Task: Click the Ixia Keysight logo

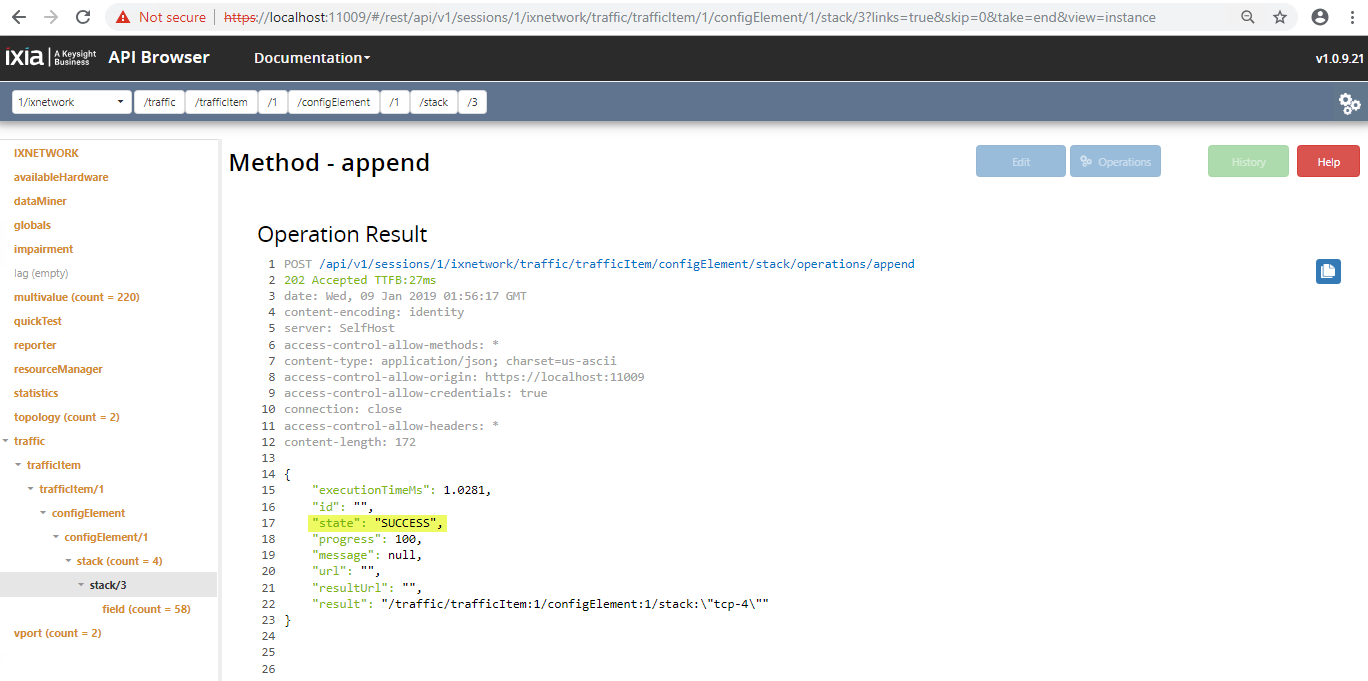Action: [52, 58]
